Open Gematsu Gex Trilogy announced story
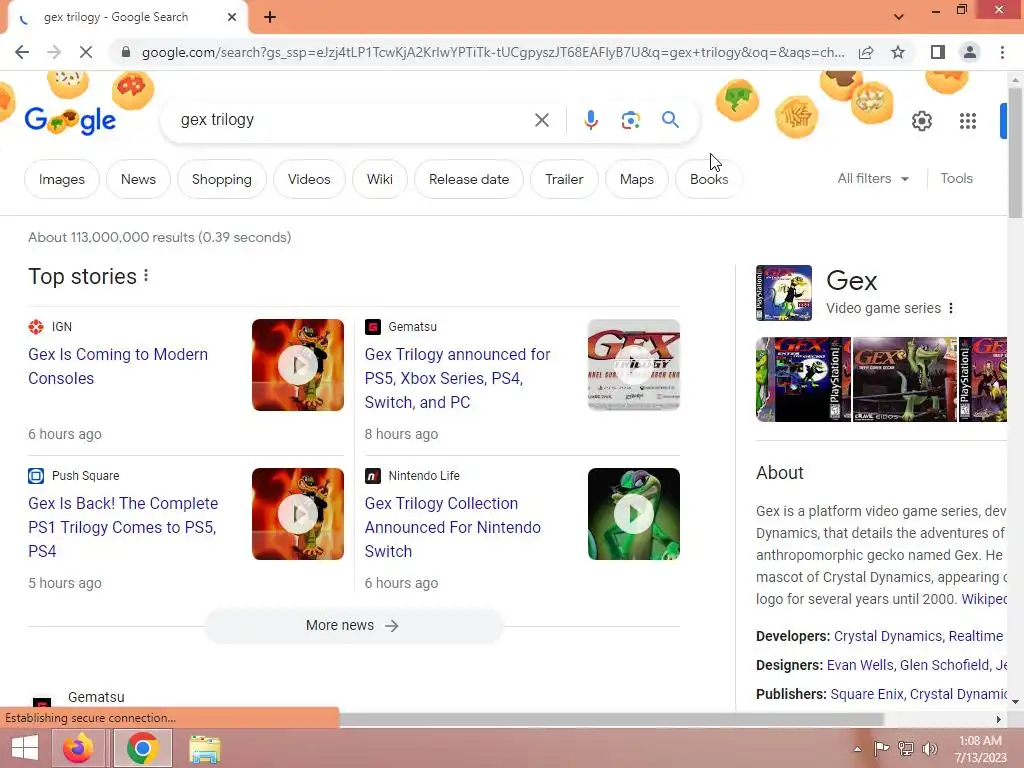Viewport: 1024px width, 768px height. pyautogui.click(x=457, y=378)
